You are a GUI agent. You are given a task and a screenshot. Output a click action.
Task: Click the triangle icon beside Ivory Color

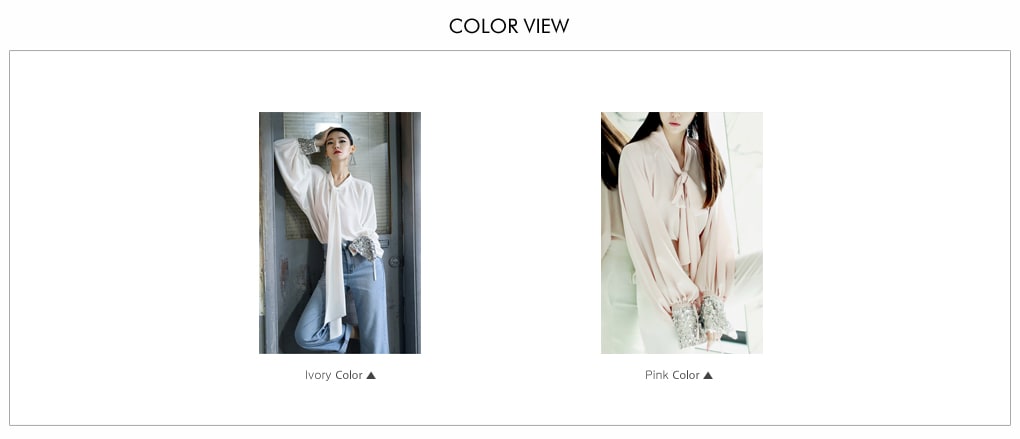(371, 375)
